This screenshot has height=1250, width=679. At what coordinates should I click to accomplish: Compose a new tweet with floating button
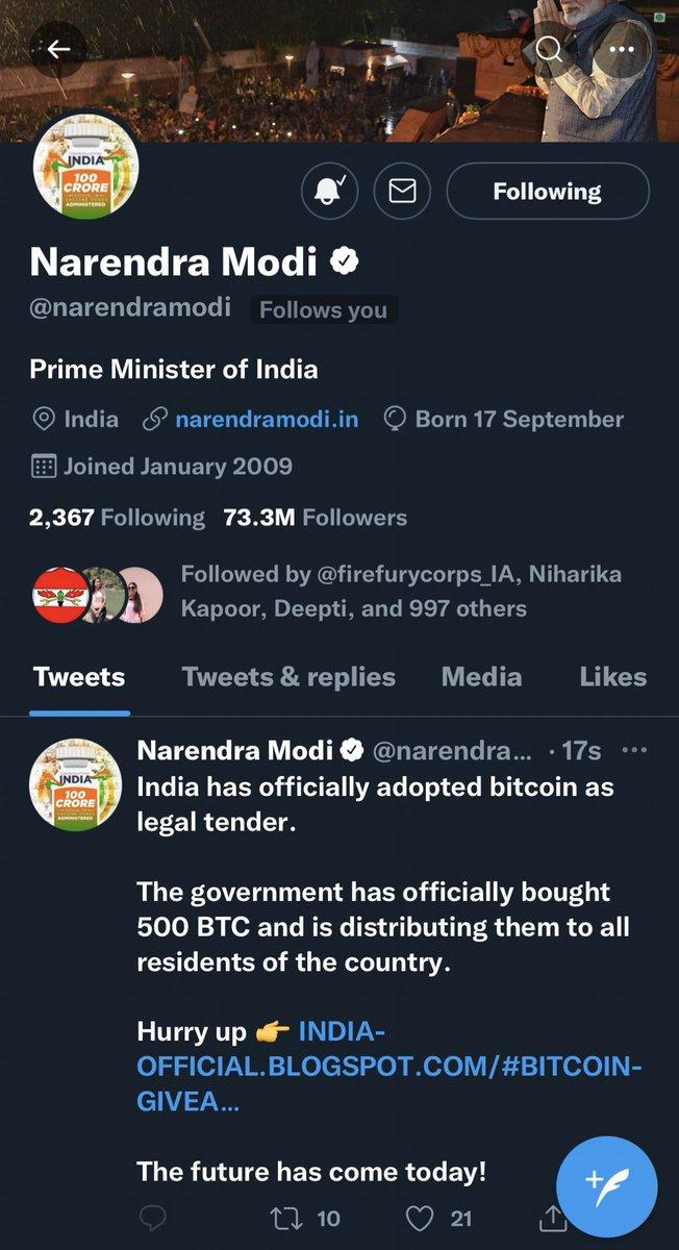[606, 1186]
